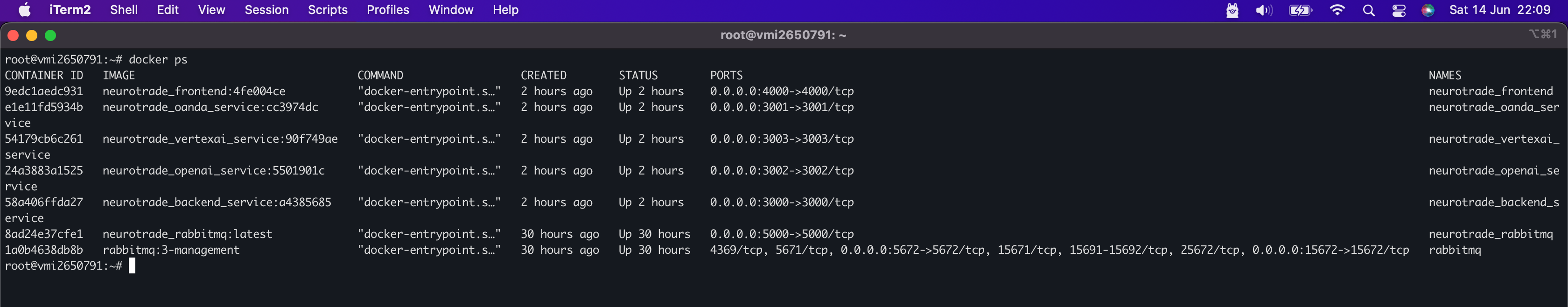
Task: Close the iTerm2 window with red button
Action: point(13,35)
